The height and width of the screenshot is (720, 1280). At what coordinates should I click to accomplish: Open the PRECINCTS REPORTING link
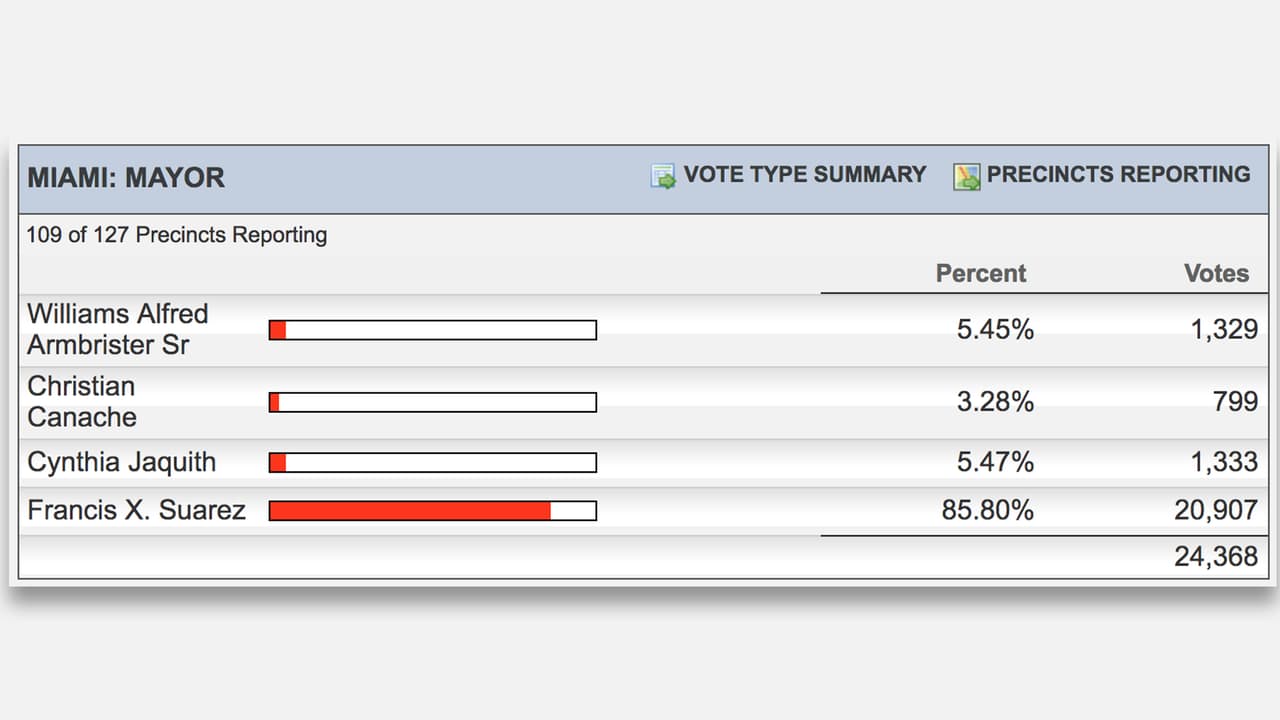pos(1118,175)
